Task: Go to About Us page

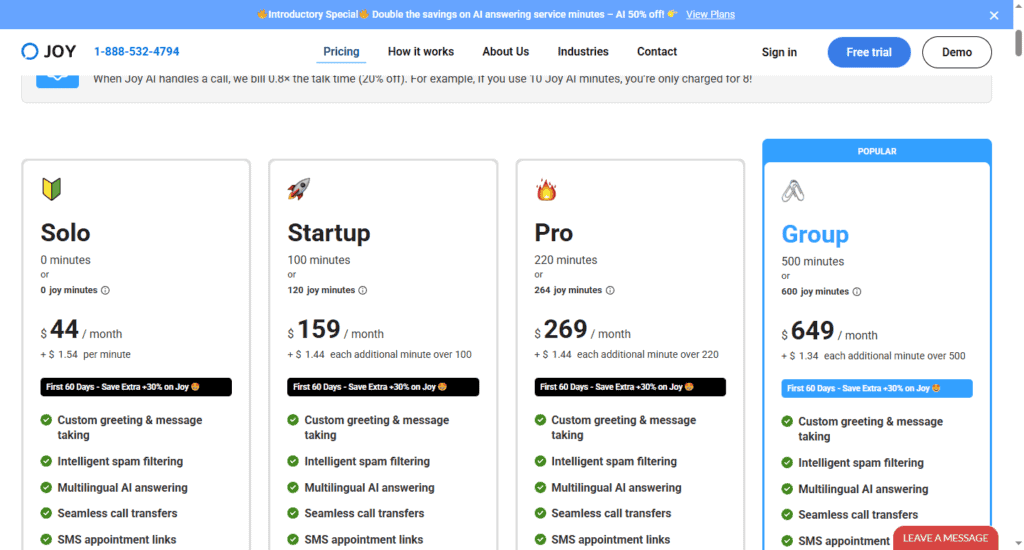Action: click(505, 52)
